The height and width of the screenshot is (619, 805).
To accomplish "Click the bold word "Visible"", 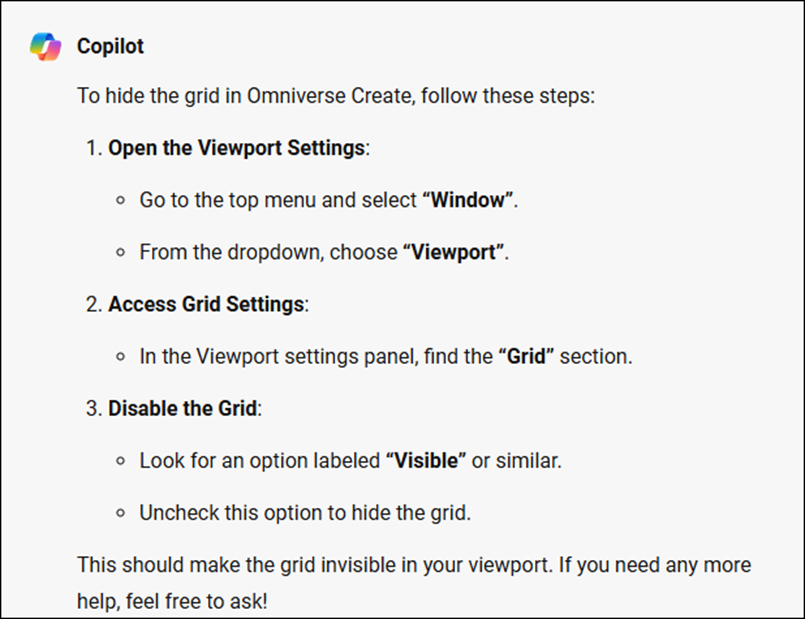I will [426, 460].
